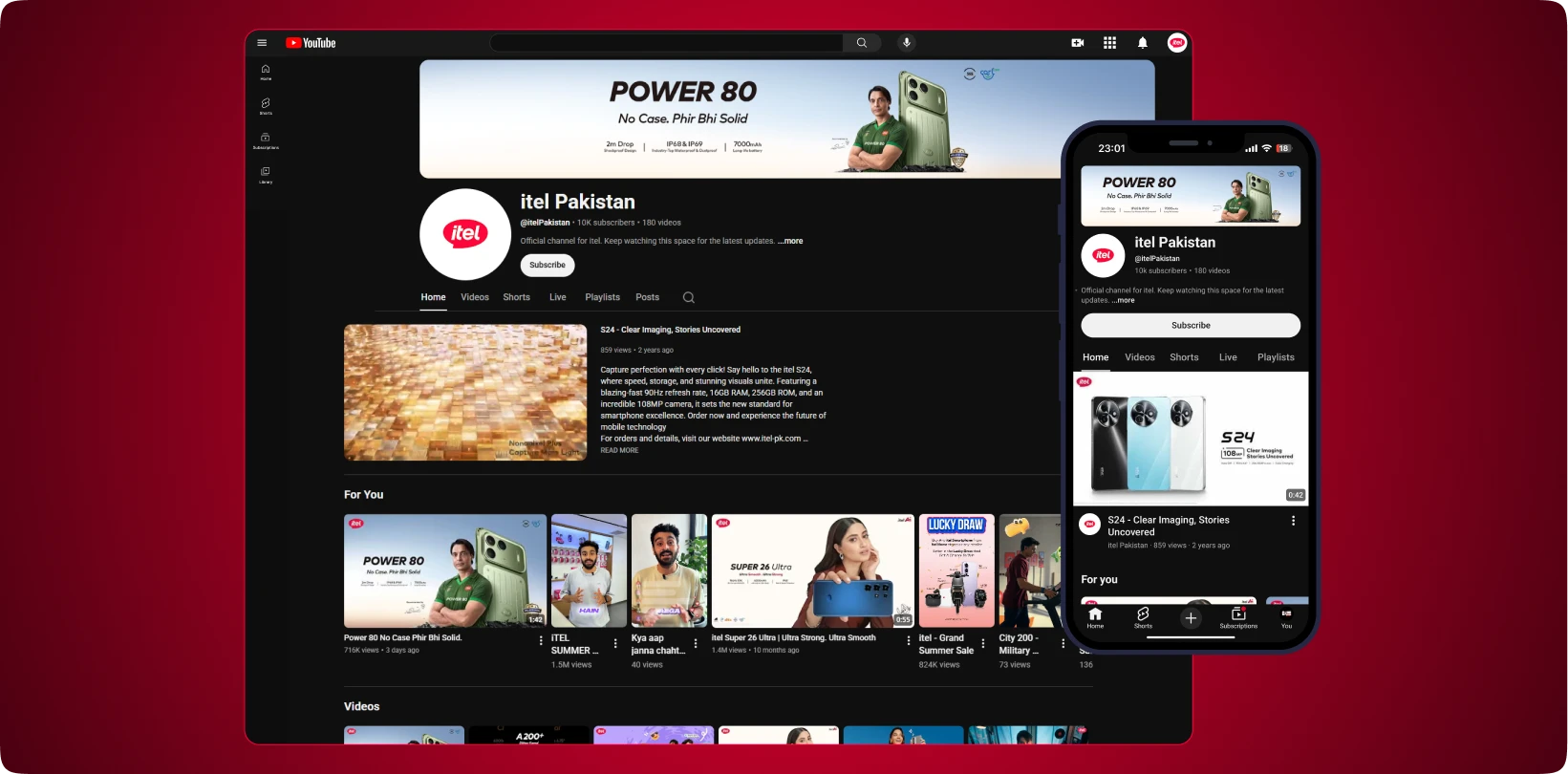Open options for itel Super 26 Ultra video
The width and height of the screenshot is (1568, 774).
point(908,641)
